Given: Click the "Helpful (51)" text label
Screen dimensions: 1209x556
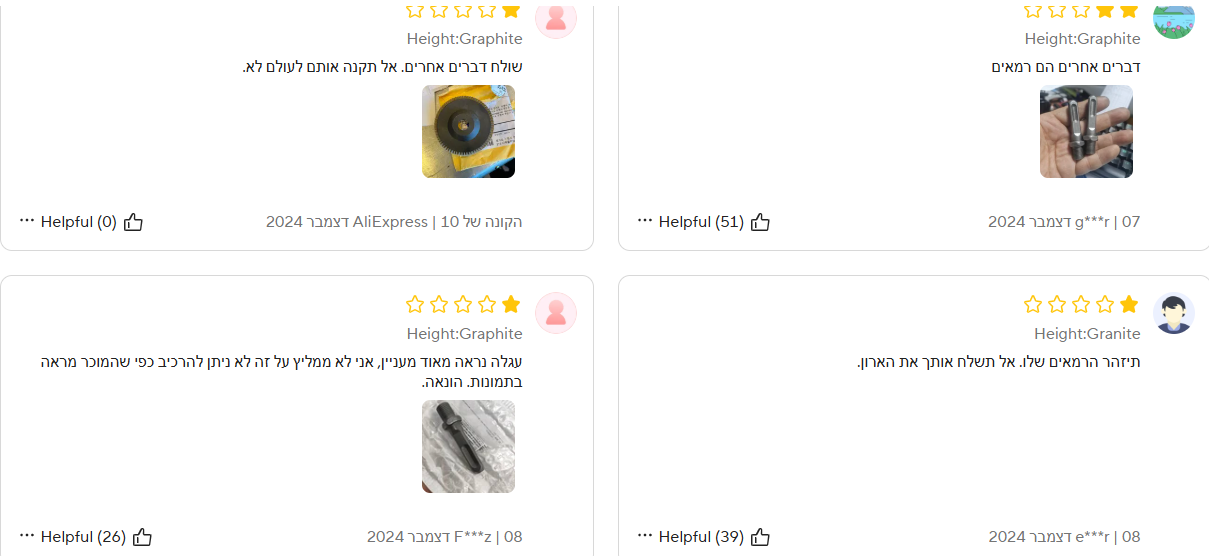Looking at the screenshot, I should pyautogui.click(x=701, y=222).
